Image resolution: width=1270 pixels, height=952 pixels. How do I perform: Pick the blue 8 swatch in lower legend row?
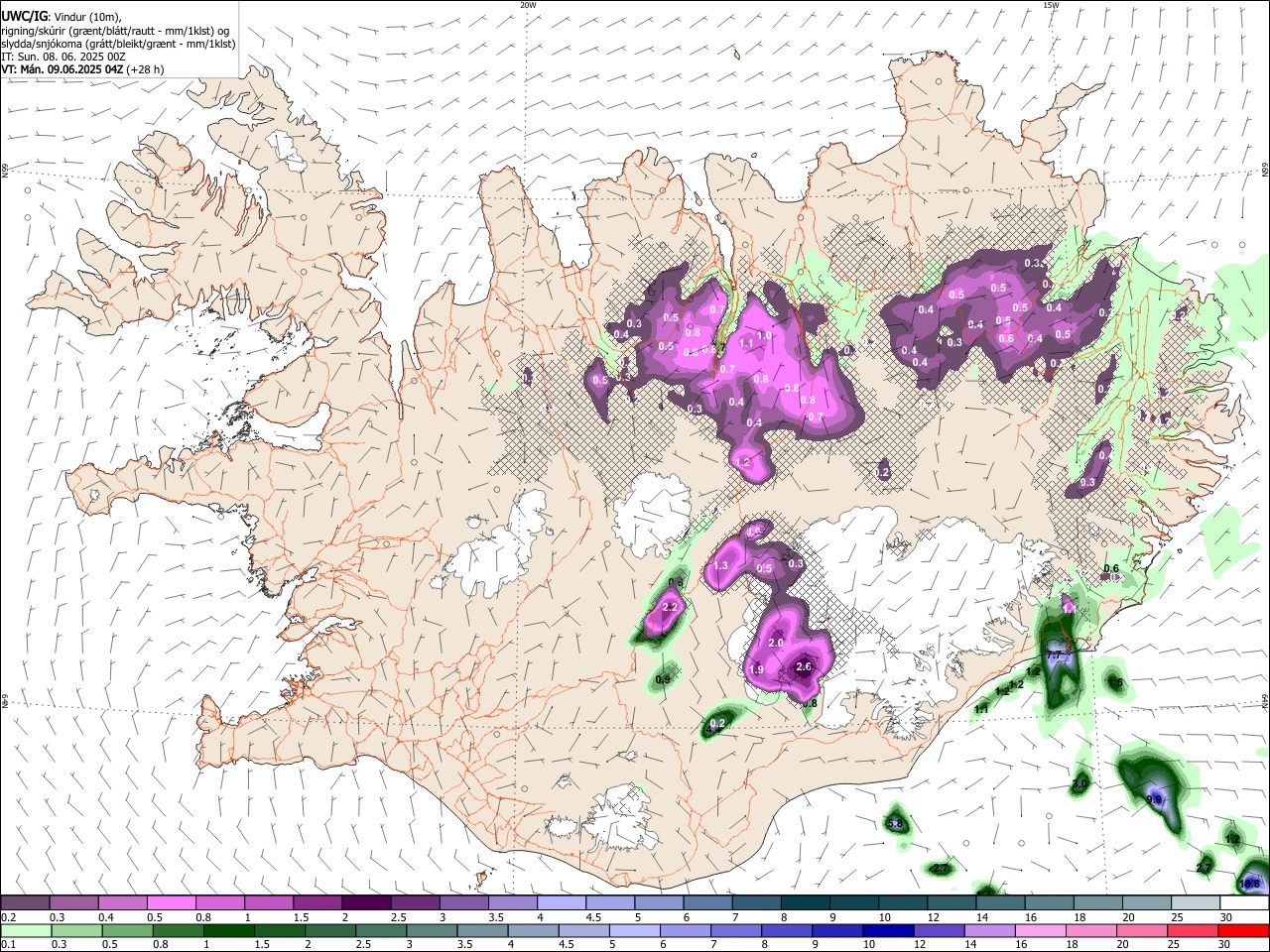[787, 930]
